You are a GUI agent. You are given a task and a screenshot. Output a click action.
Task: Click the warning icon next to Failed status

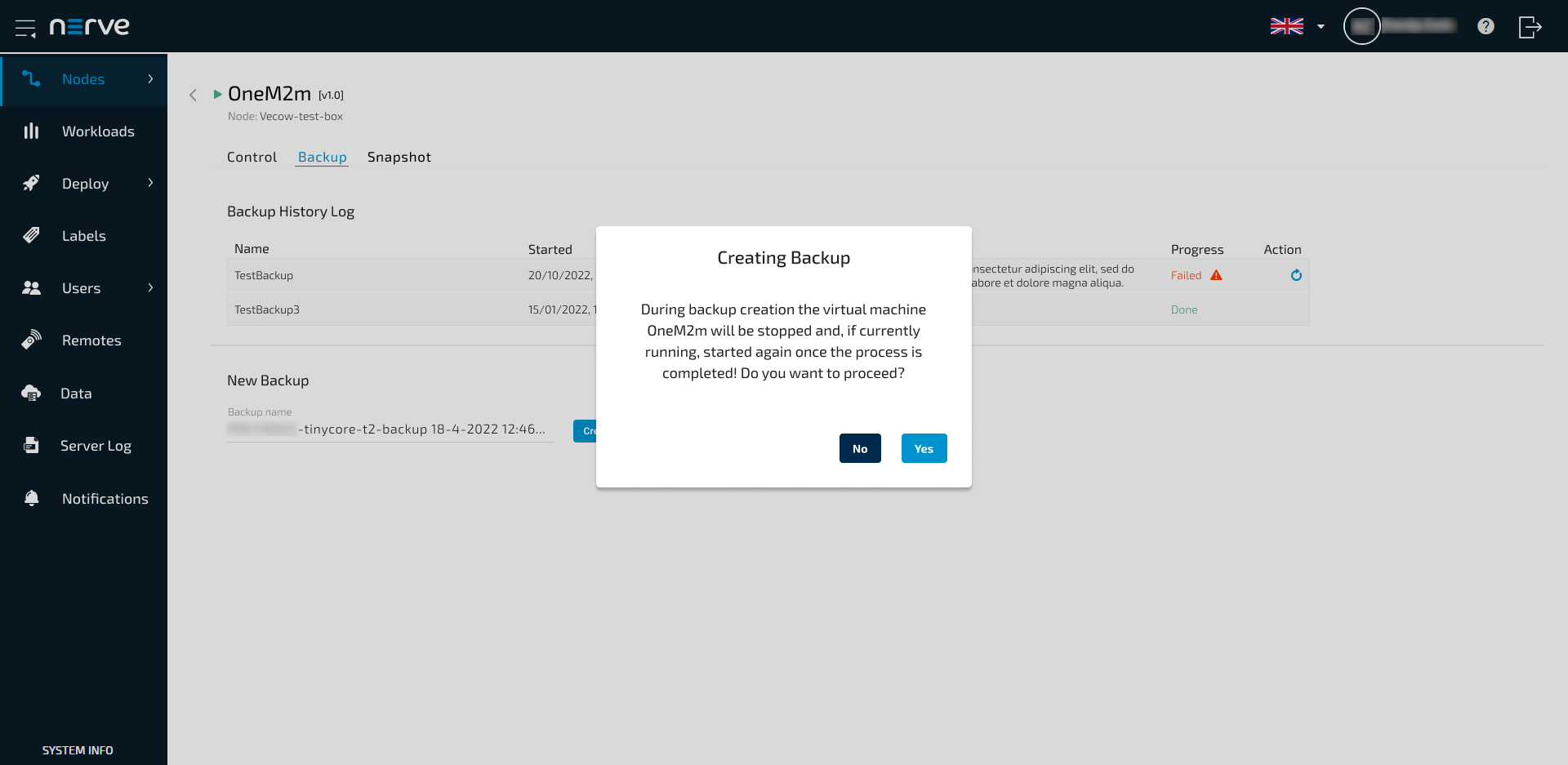click(1218, 275)
